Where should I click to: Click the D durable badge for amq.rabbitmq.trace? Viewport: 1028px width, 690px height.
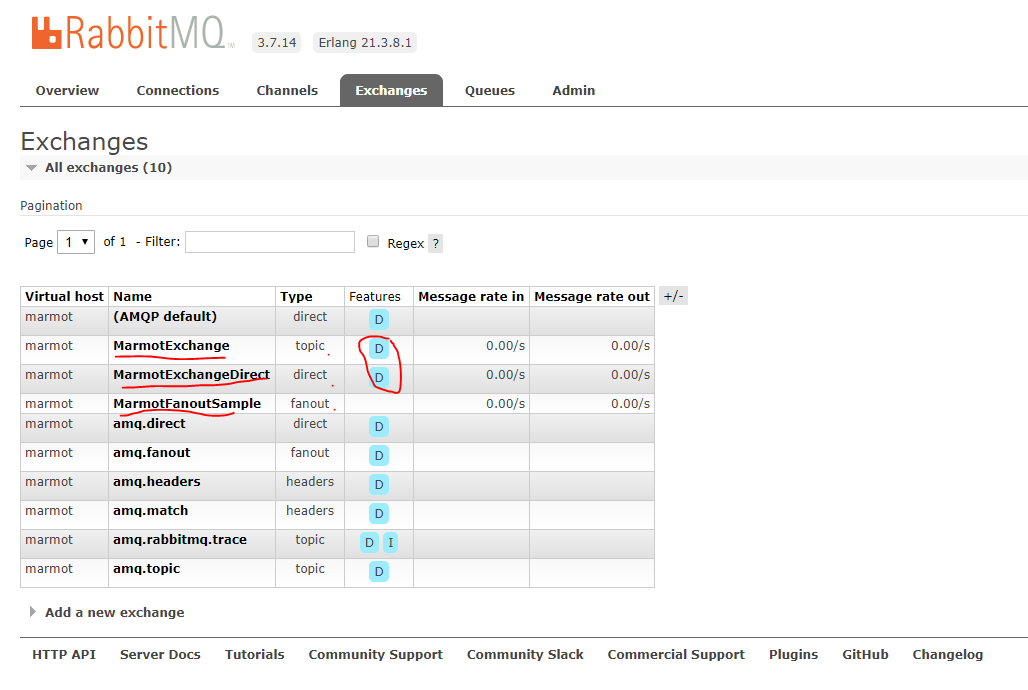click(369, 542)
